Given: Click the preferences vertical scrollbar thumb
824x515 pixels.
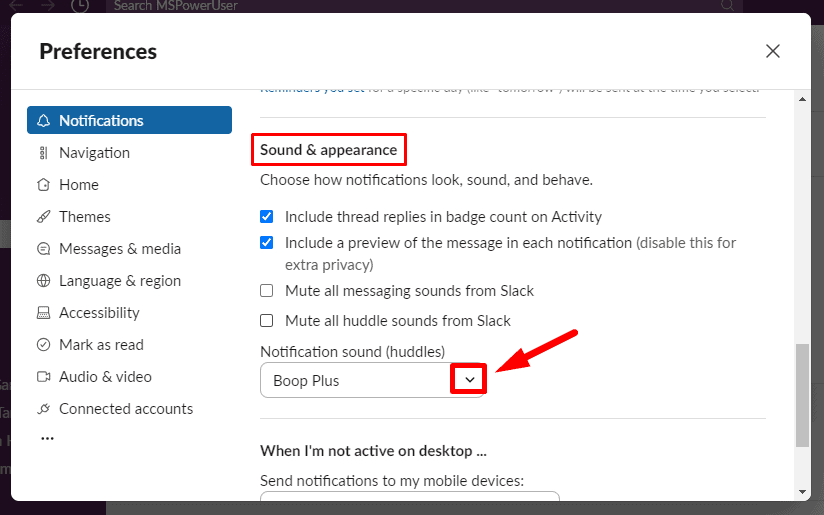Looking at the screenshot, I should point(802,395).
